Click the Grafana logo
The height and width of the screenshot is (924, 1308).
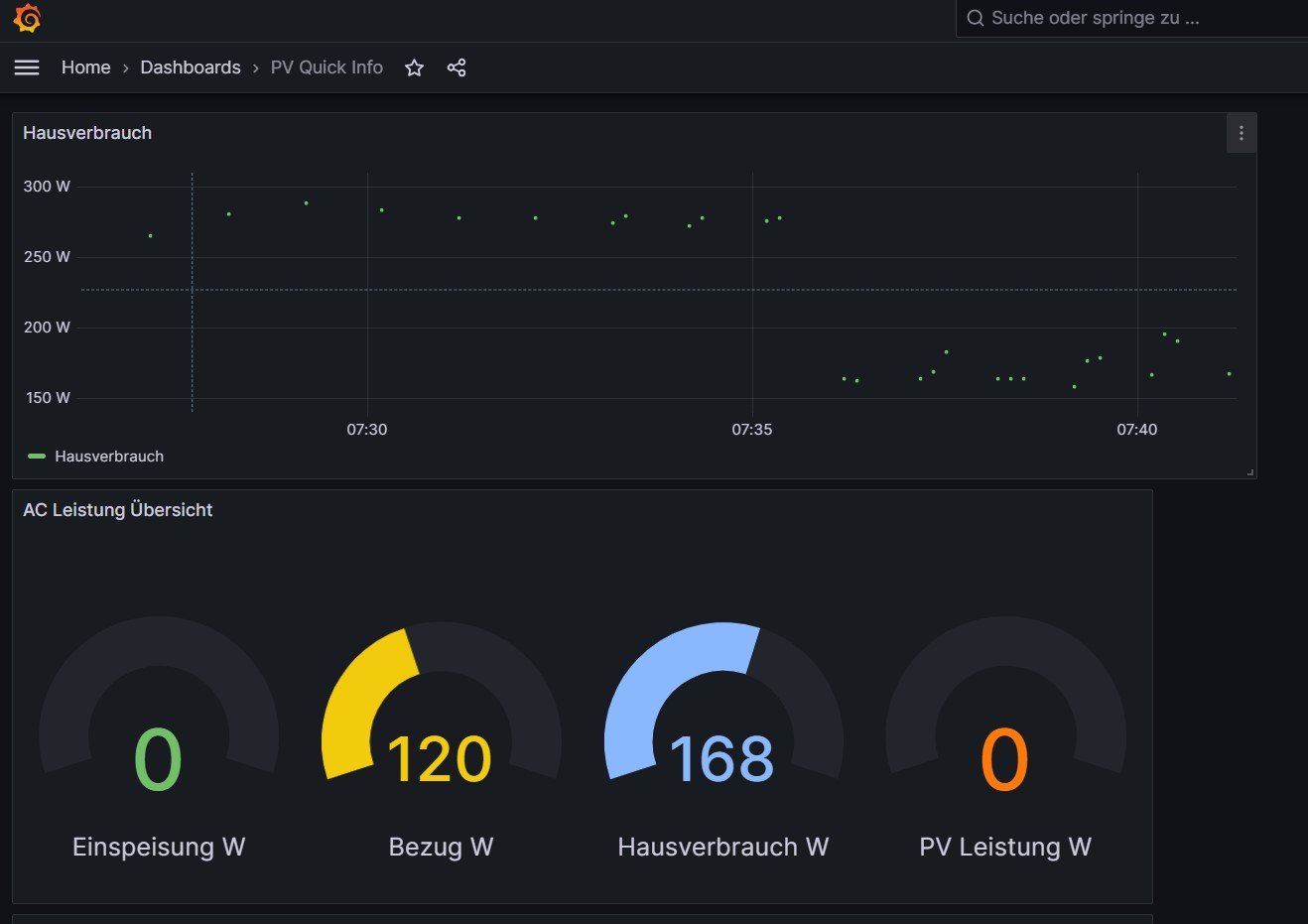click(x=27, y=18)
